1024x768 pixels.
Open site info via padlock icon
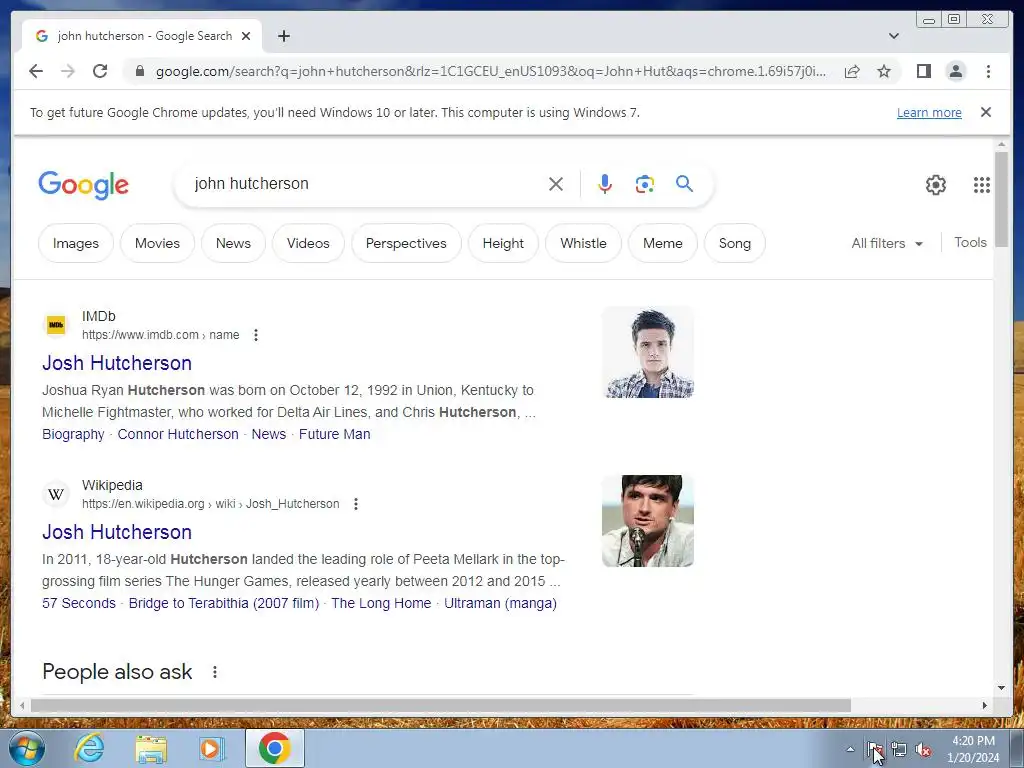[139, 71]
